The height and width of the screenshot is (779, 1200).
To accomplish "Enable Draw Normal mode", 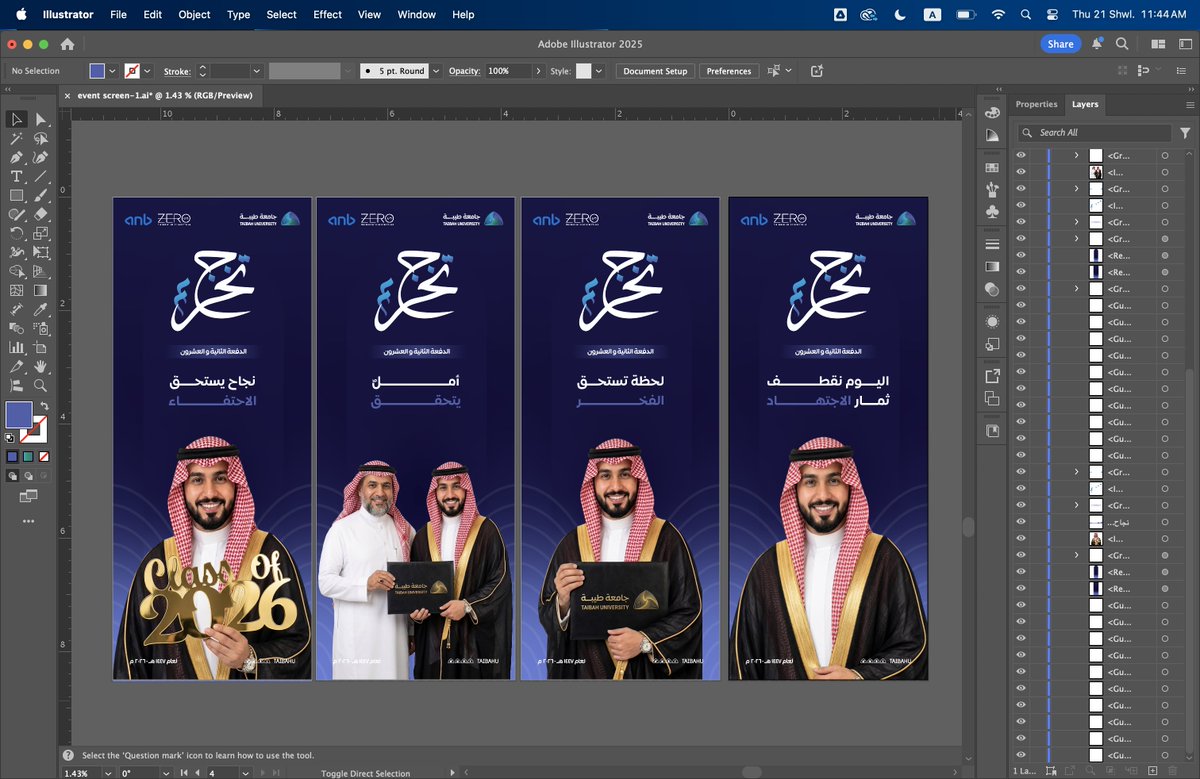I will pos(12,475).
